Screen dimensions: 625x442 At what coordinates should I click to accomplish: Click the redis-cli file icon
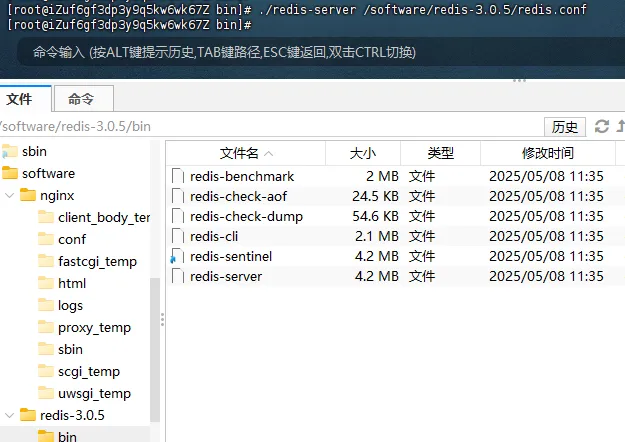pos(178,236)
